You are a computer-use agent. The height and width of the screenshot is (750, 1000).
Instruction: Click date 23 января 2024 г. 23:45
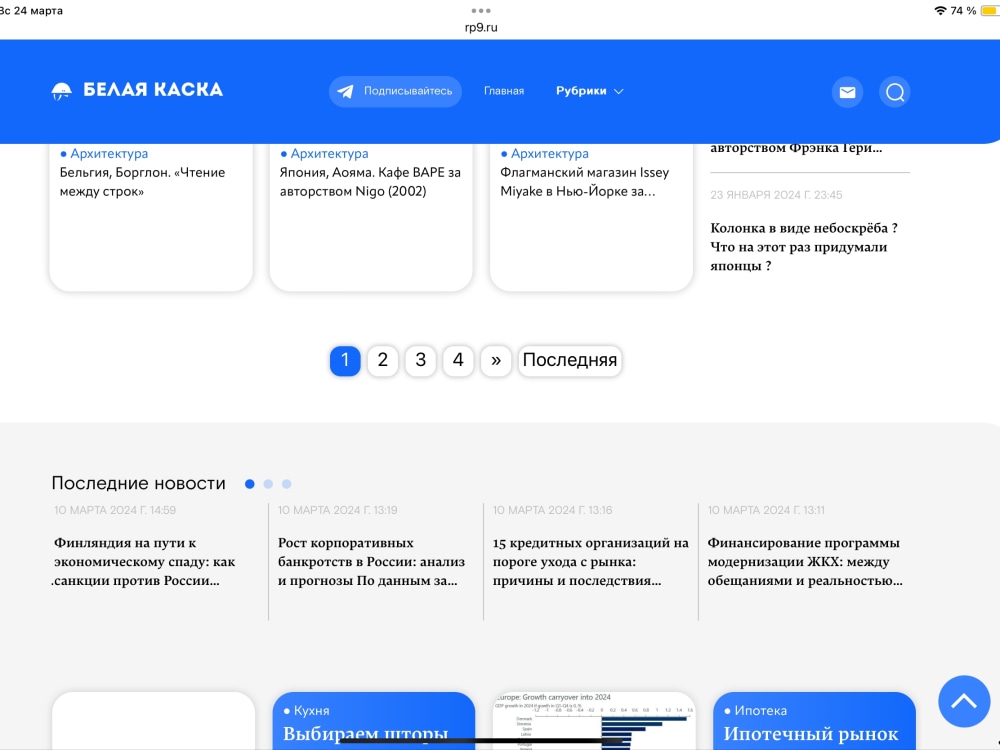776,195
